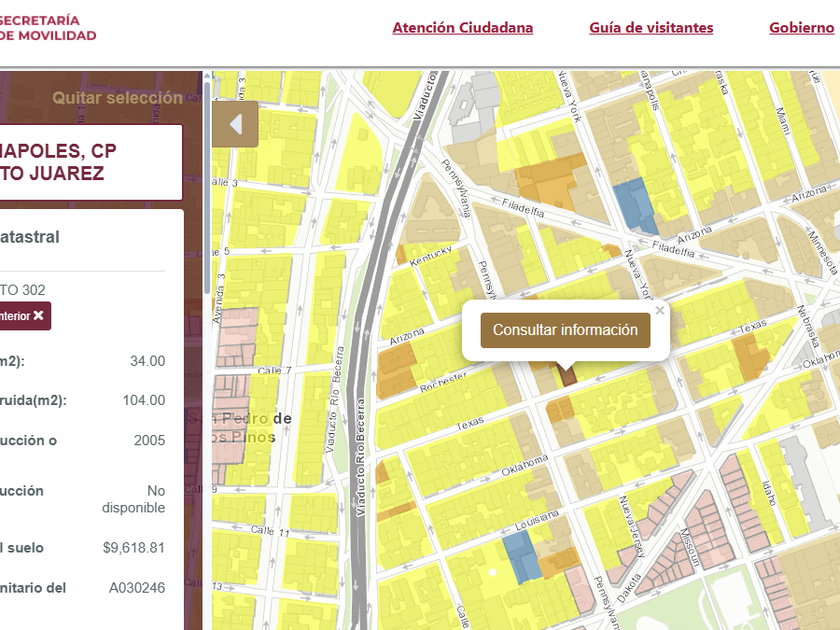Select the blue parcel near Nueva York street

[x=634, y=203]
